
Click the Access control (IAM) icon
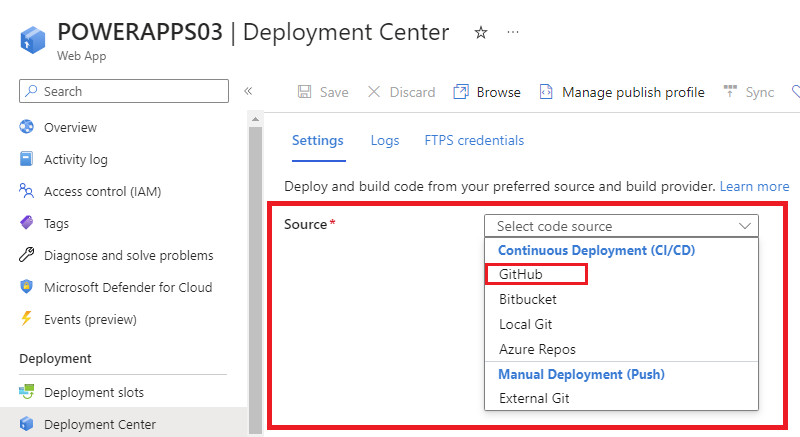[x=27, y=191]
